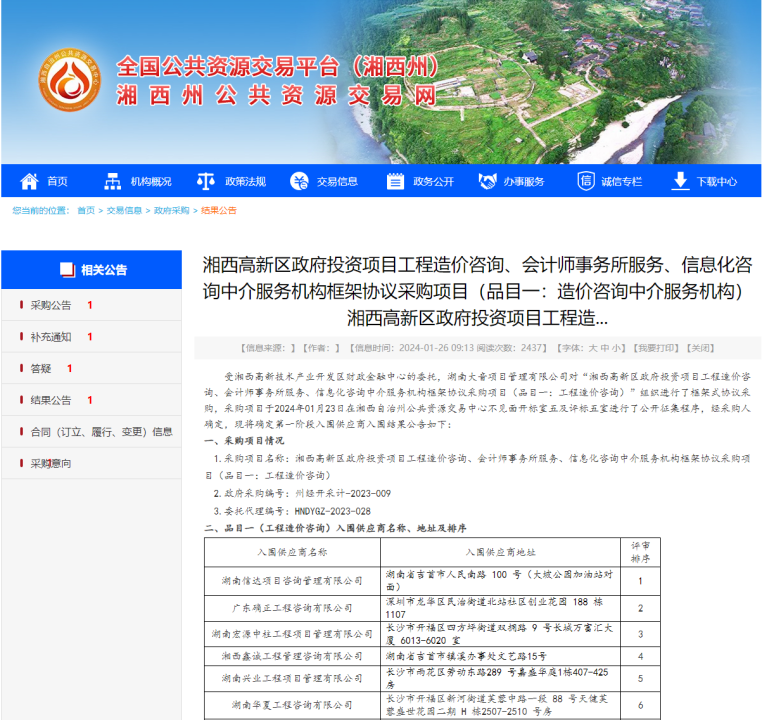762x720 pixels.
Task: Go to 首页 in the breadcrumb
Action: (86, 210)
